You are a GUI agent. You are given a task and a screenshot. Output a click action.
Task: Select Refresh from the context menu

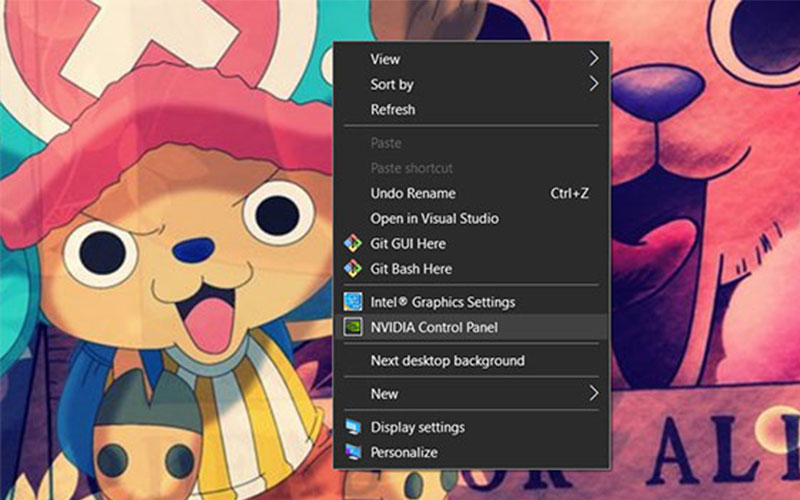(392, 109)
